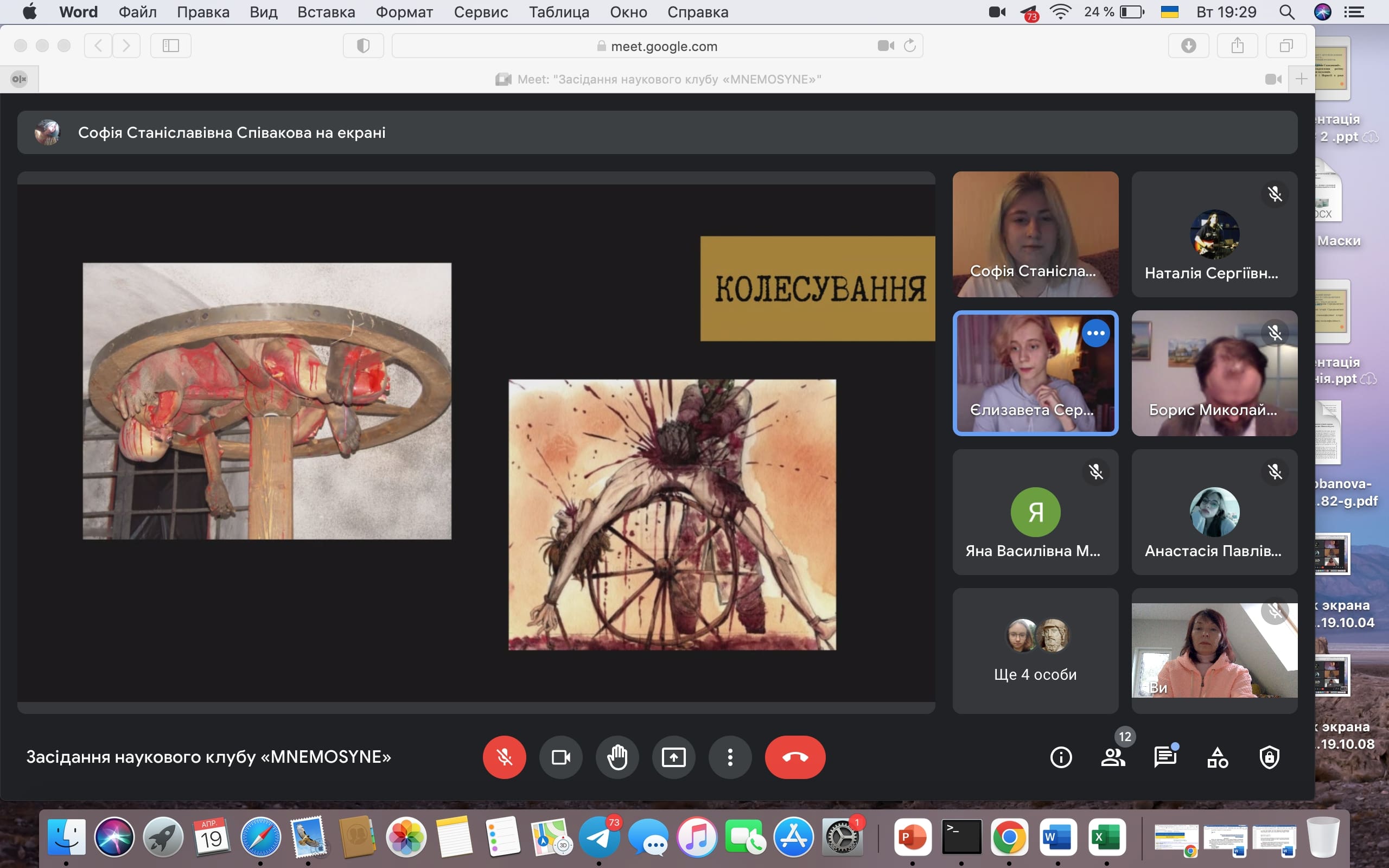This screenshot has width=1389, height=868.
Task: Open more options three-dots menu
Action: click(x=730, y=757)
